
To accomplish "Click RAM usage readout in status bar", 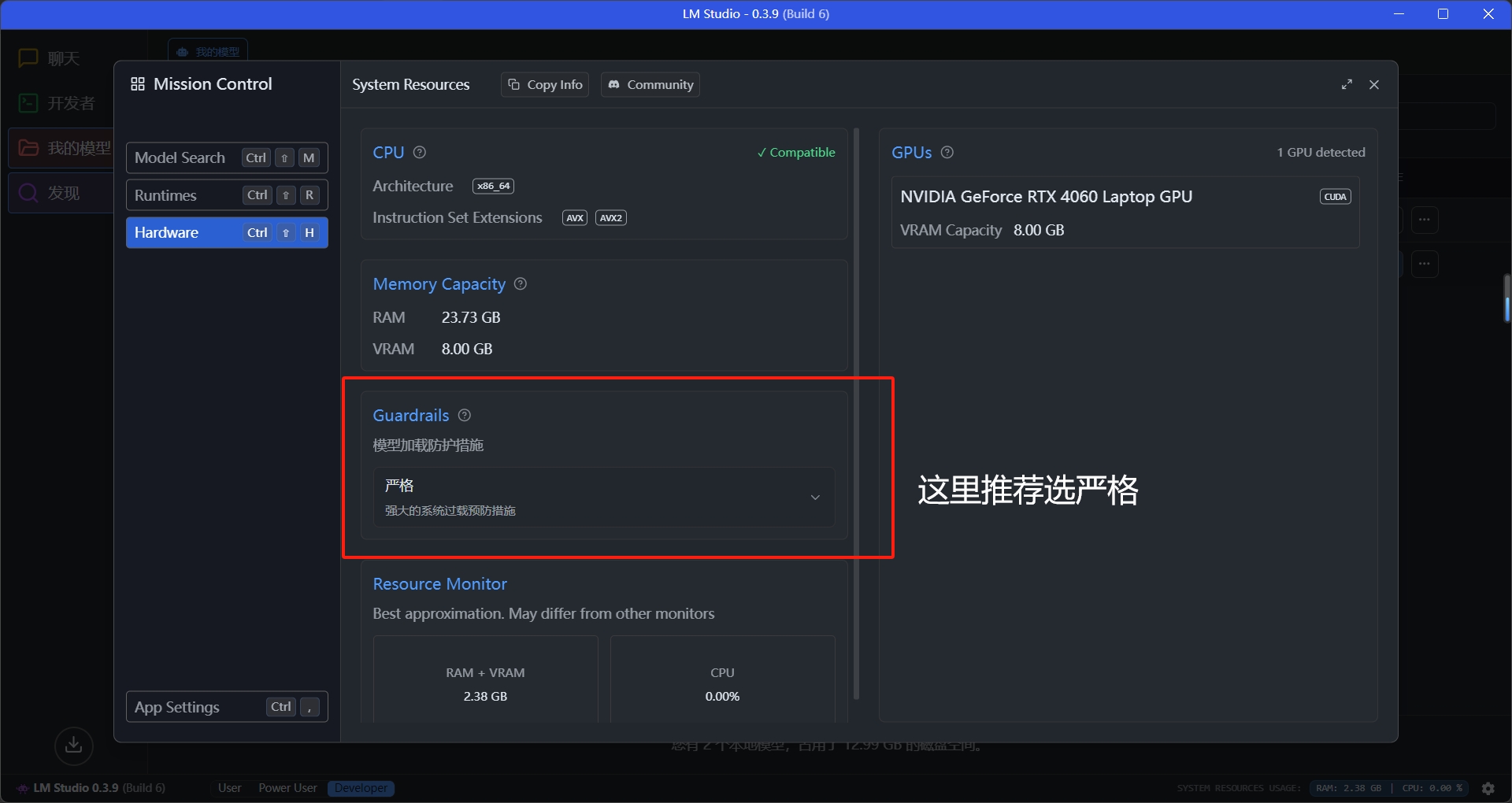I will (1348, 788).
